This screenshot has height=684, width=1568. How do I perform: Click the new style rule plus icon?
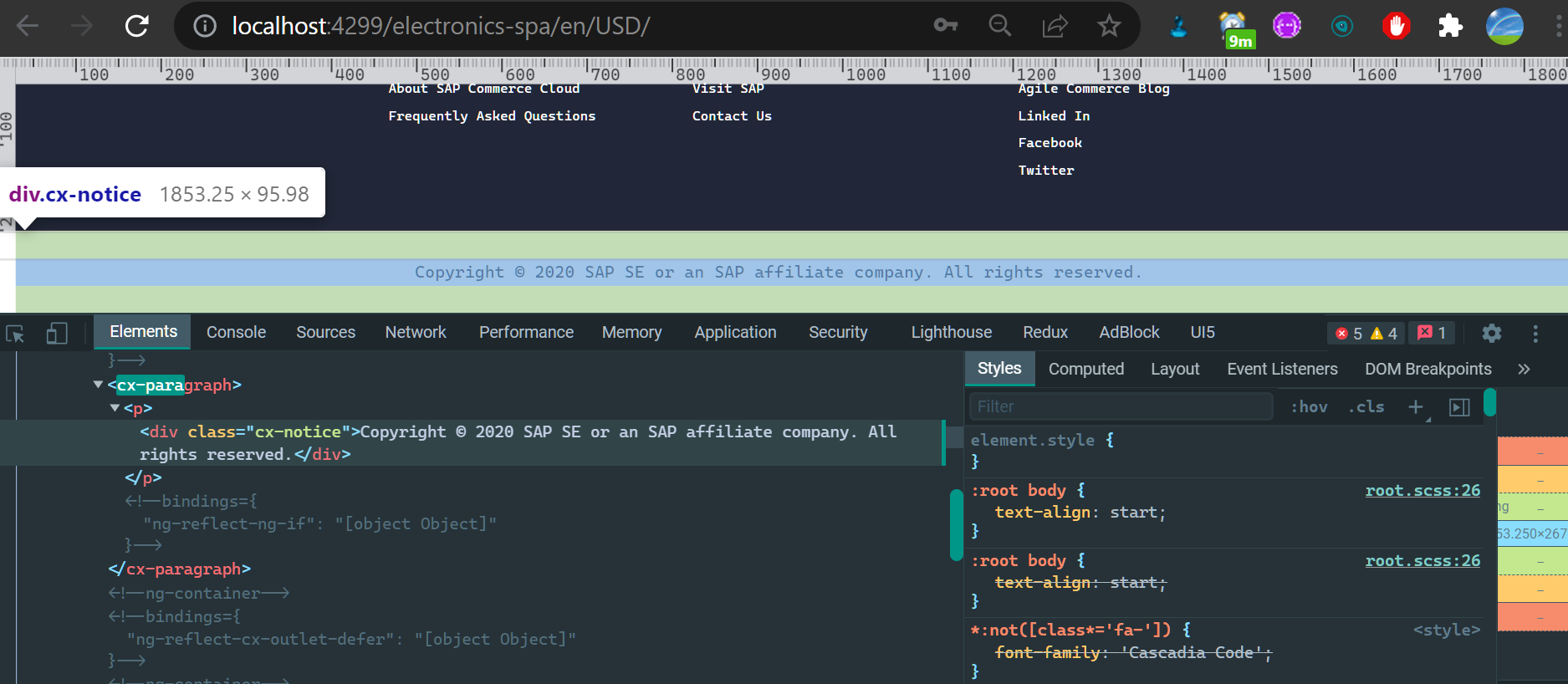click(1415, 406)
